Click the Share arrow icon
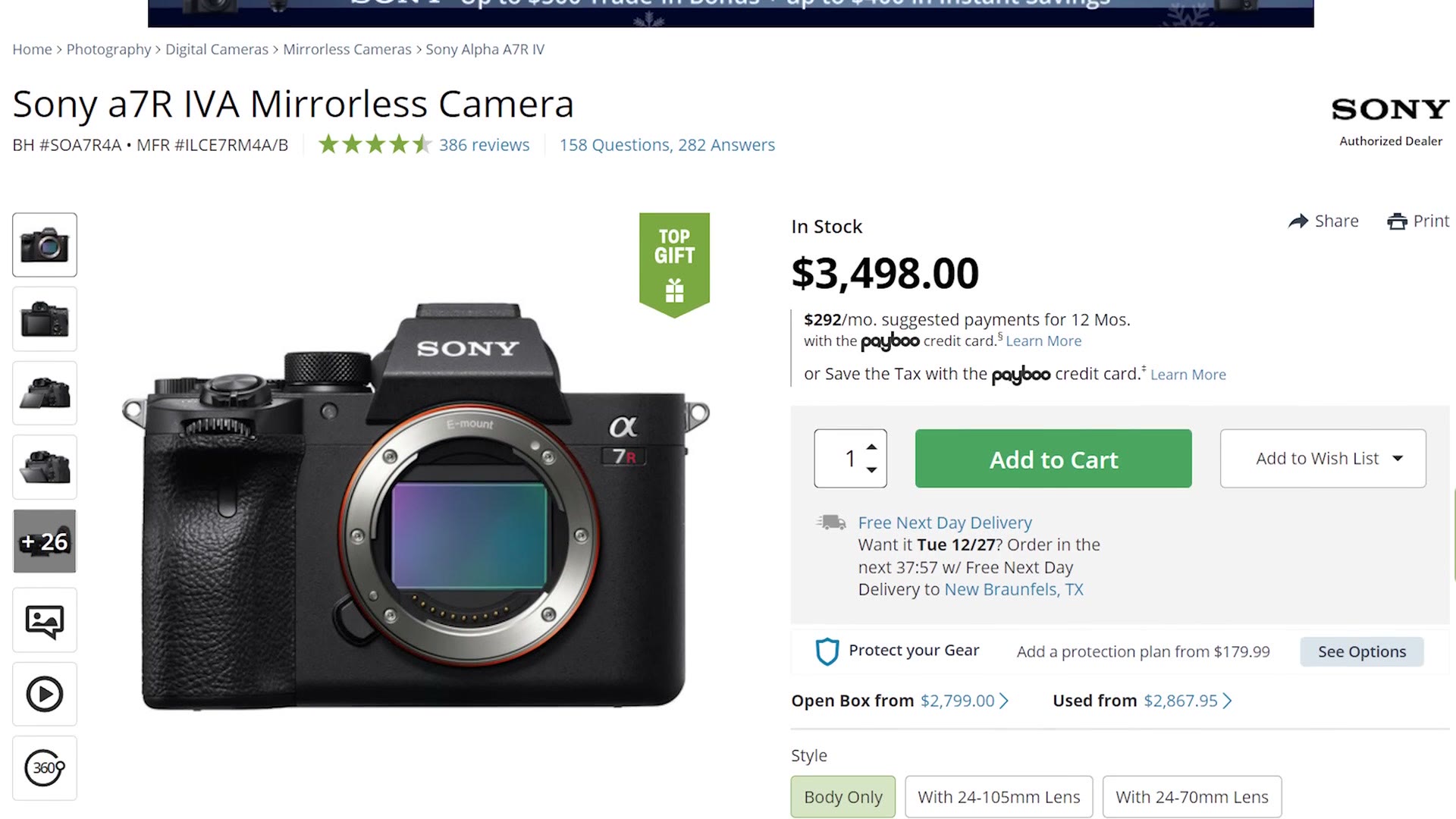1456x819 pixels. (x=1298, y=221)
